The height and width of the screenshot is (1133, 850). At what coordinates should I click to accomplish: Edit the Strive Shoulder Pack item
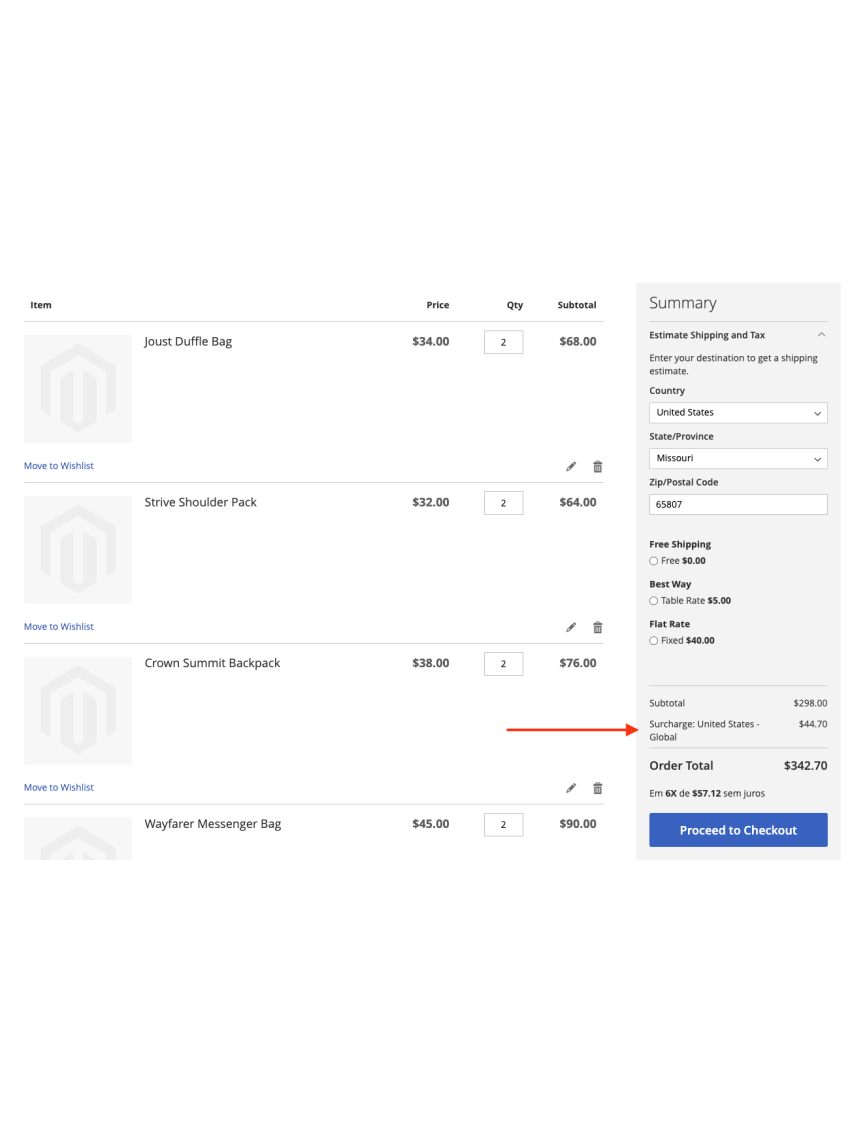tap(571, 627)
